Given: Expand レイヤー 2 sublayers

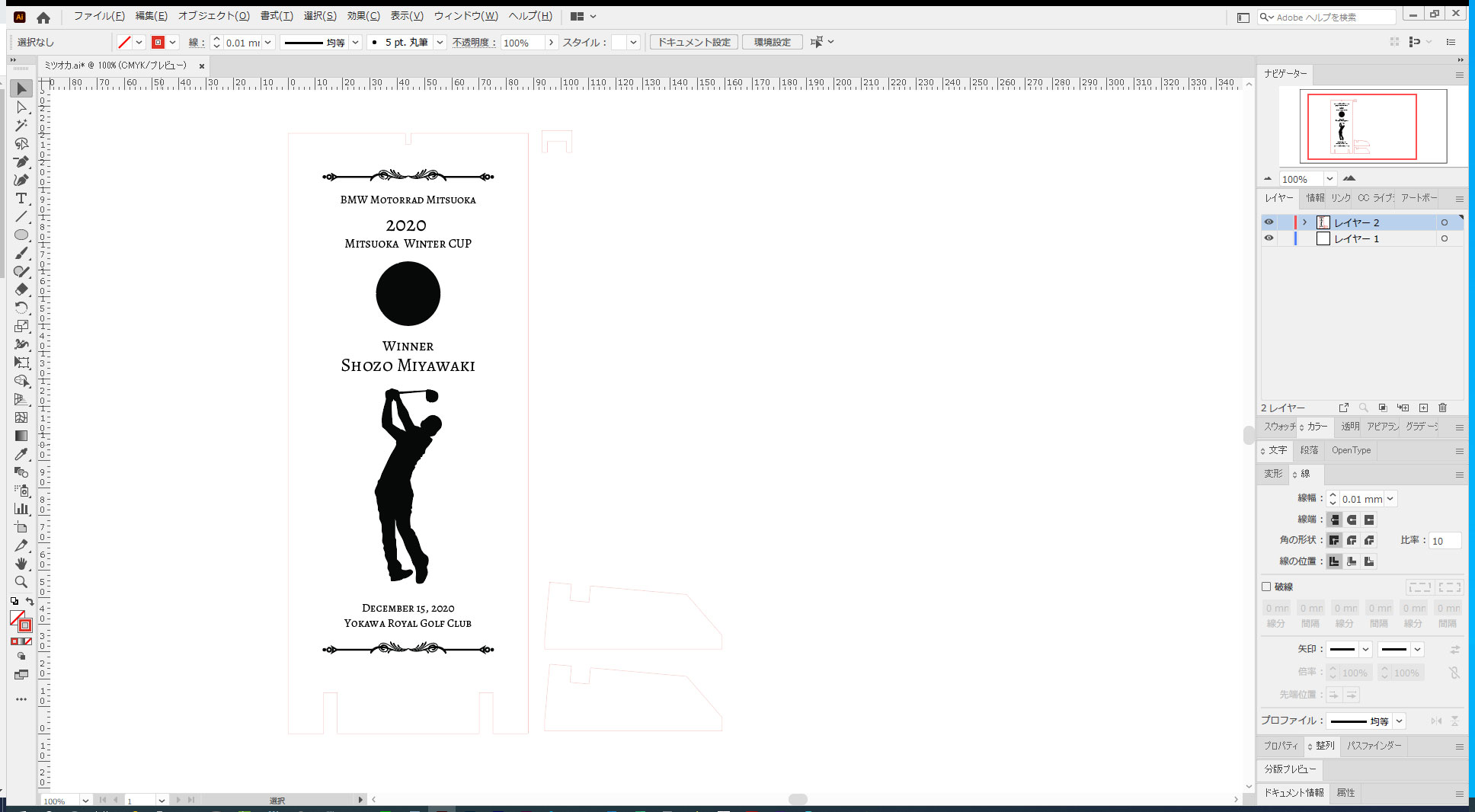Looking at the screenshot, I should pyautogui.click(x=1304, y=222).
